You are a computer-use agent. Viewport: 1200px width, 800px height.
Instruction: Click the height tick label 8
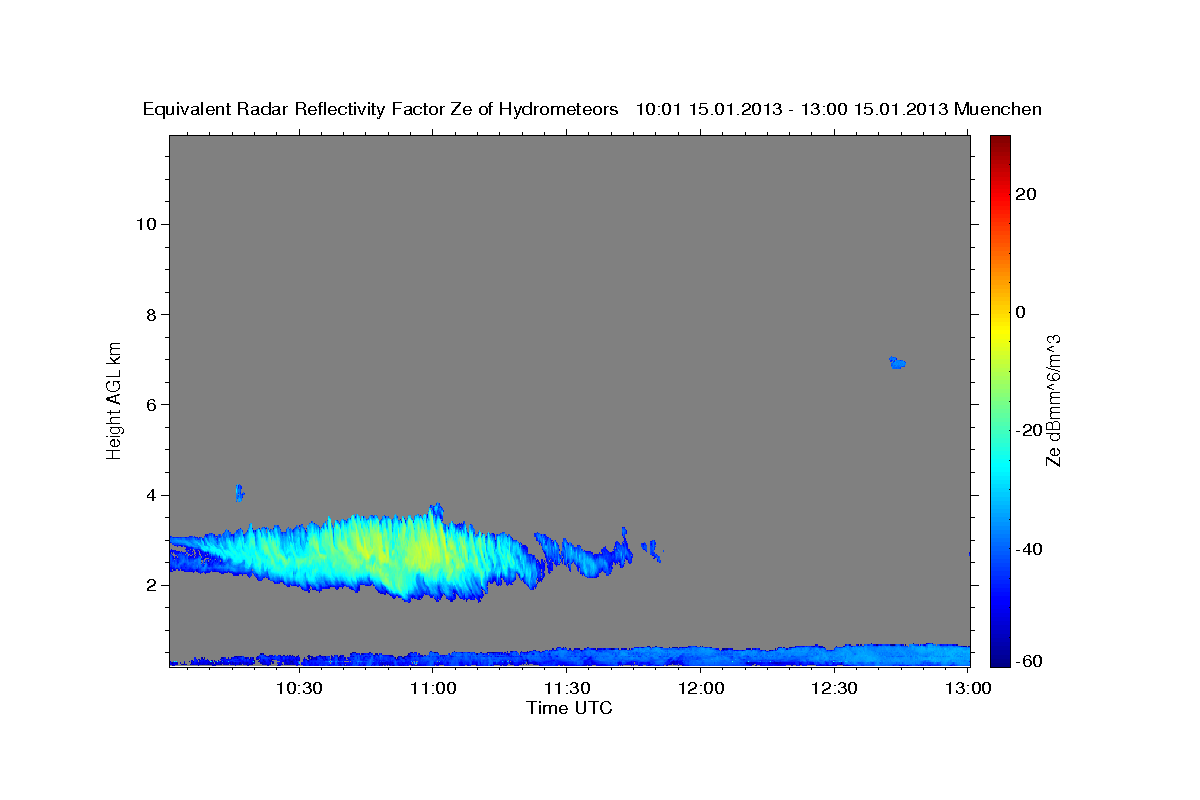pyautogui.click(x=151, y=314)
